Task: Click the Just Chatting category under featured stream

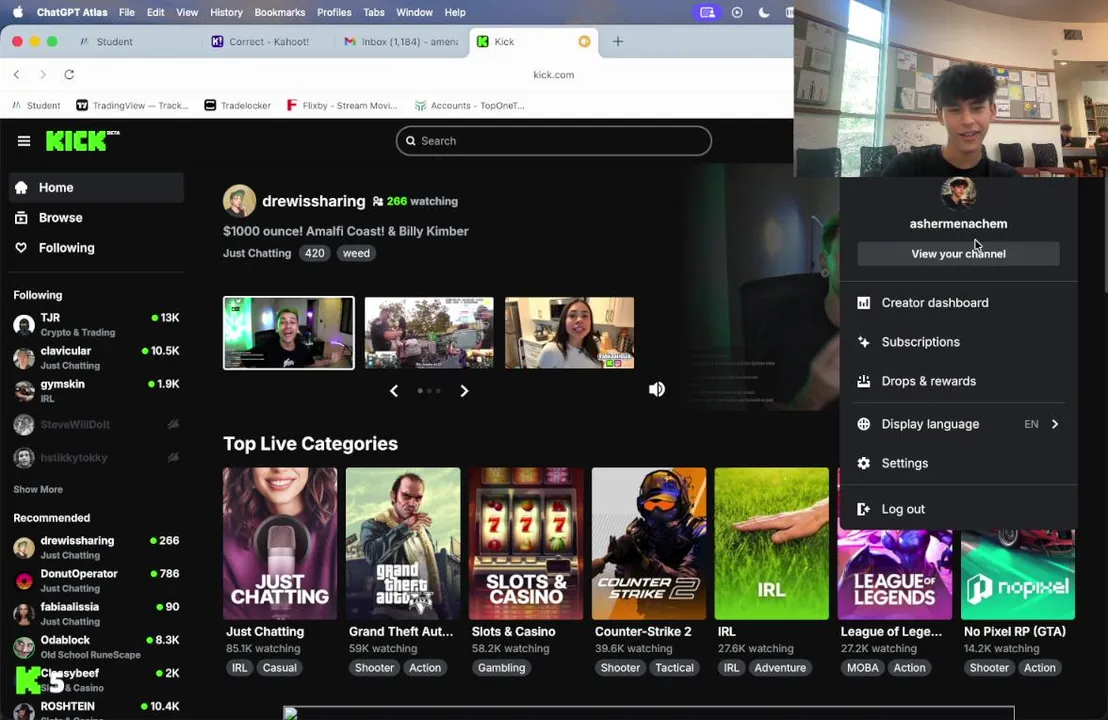Action: point(257,253)
